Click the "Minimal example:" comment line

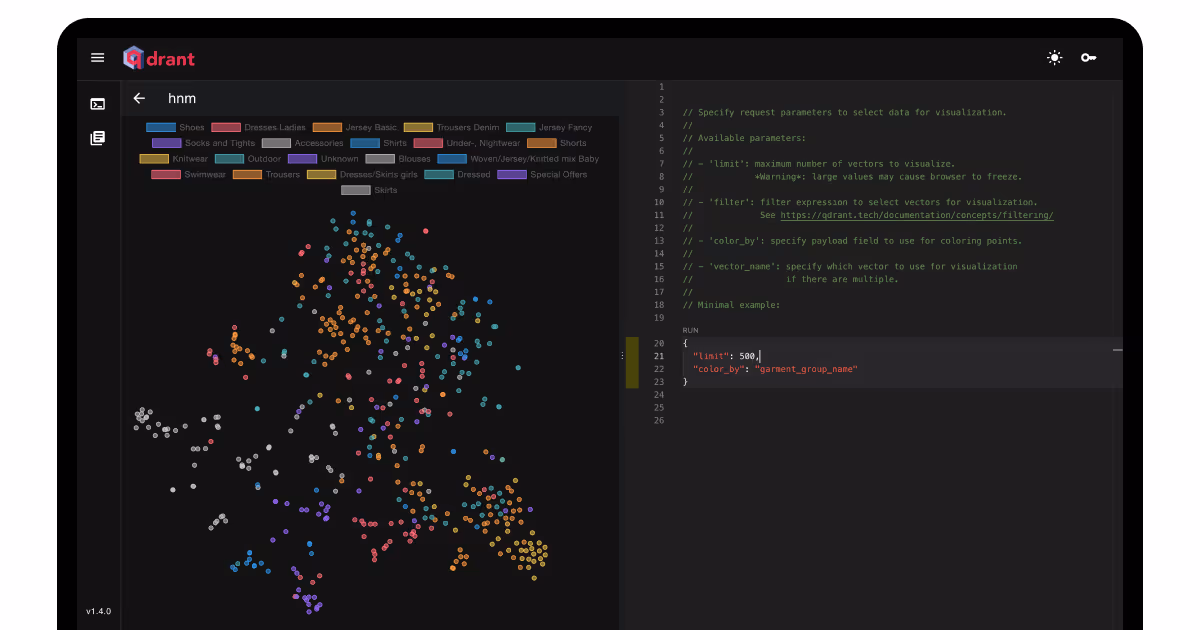(x=730, y=305)
